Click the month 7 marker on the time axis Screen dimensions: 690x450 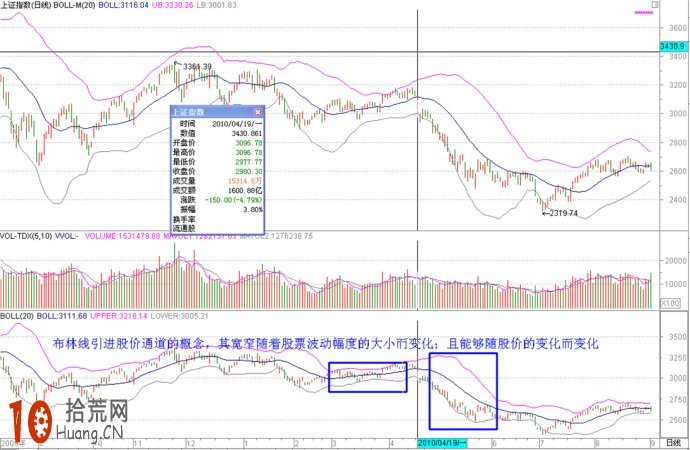coord(541,443)
